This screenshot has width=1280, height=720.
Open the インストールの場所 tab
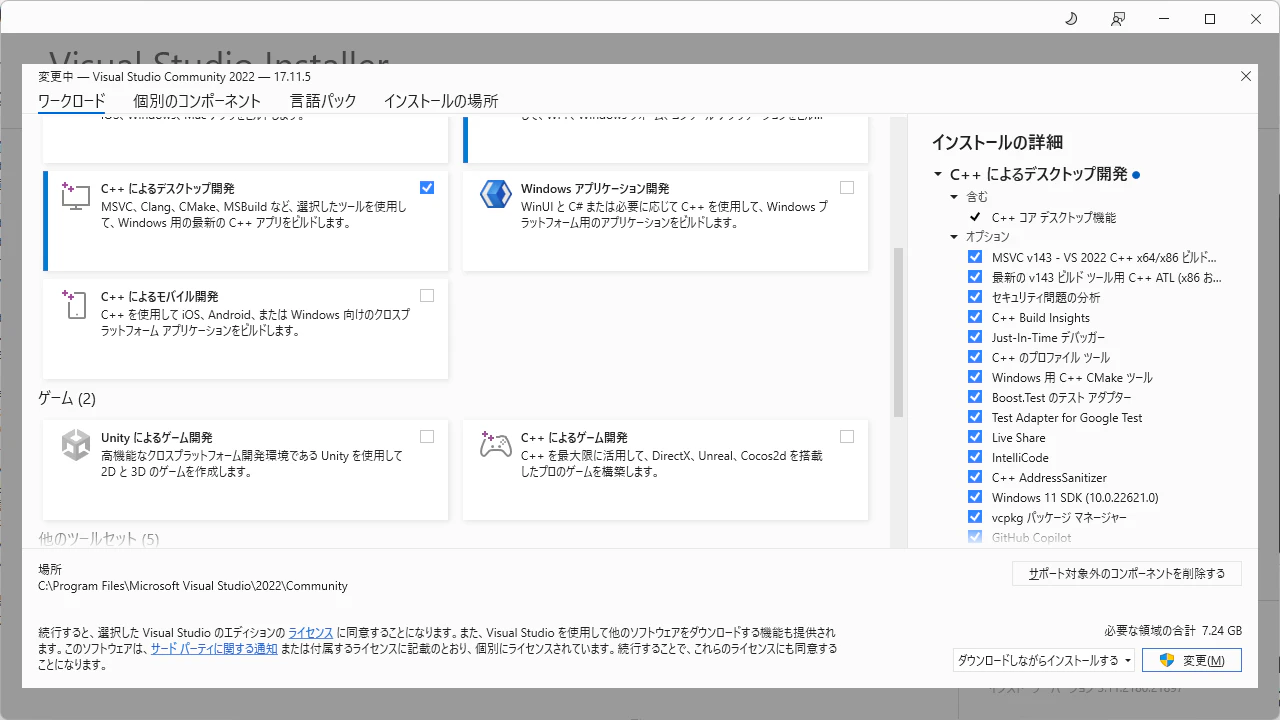(441, 101)
